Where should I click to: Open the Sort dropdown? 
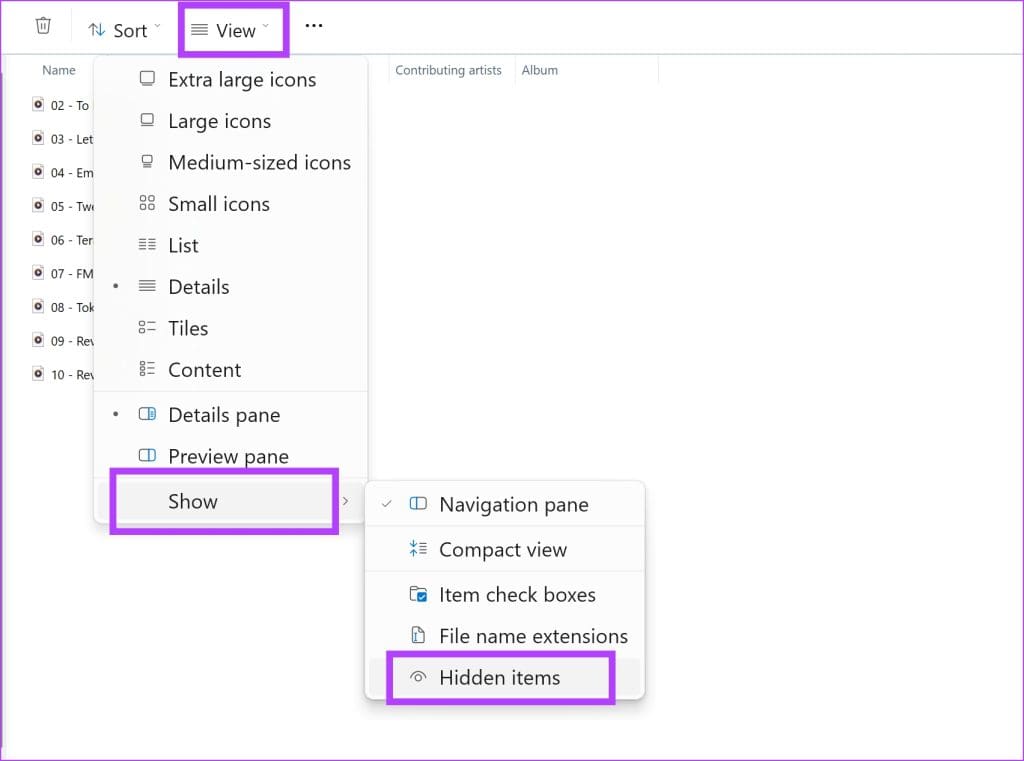click(x=125, y=29)
